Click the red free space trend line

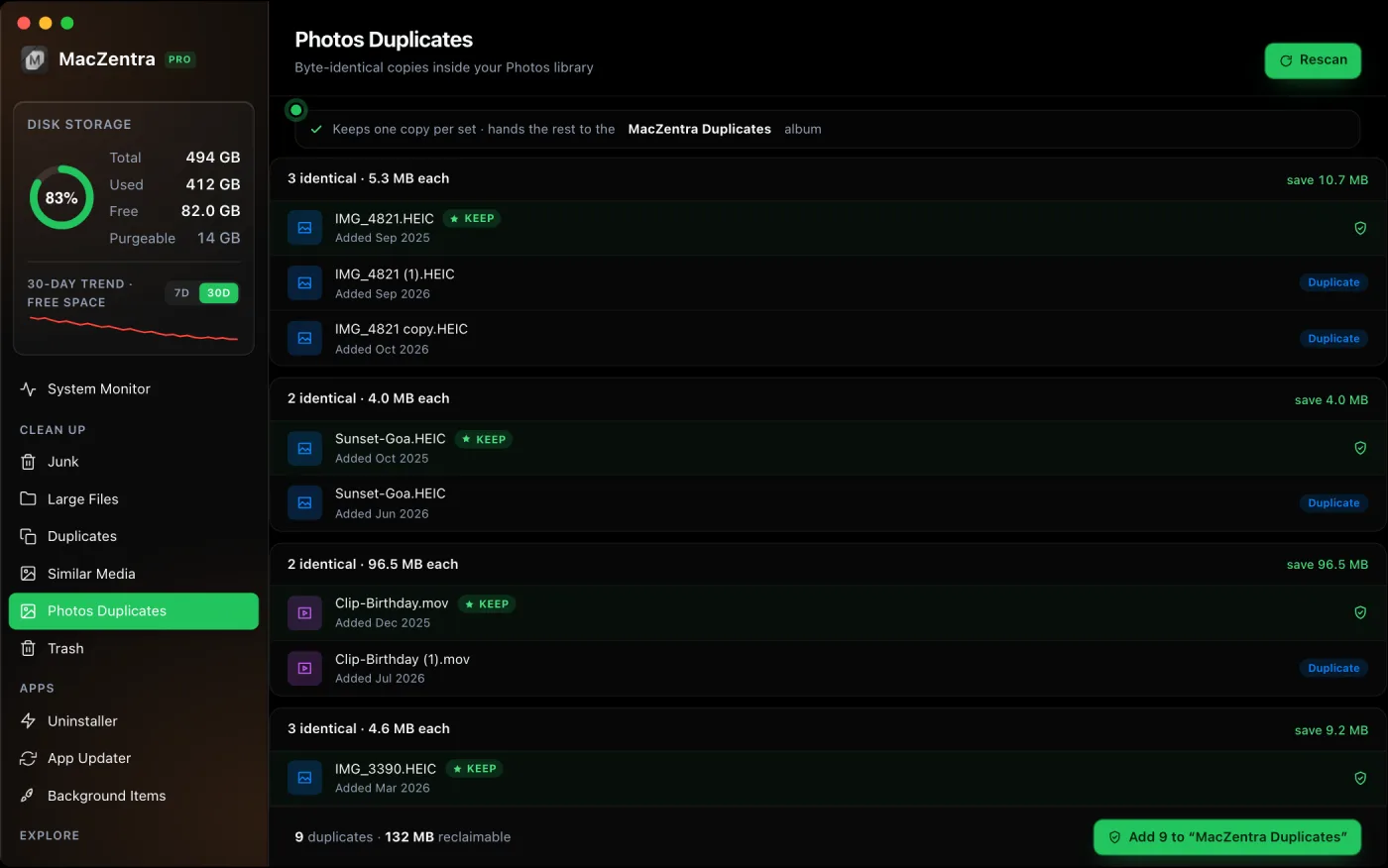tap(134, 329)
